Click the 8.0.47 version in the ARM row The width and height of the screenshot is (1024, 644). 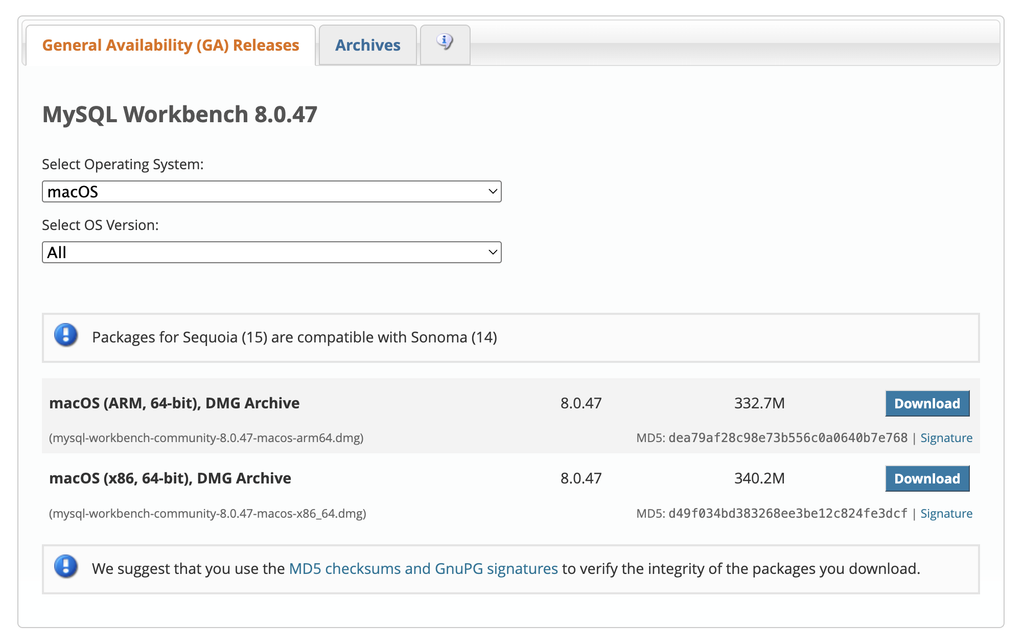tap(581, 403)
